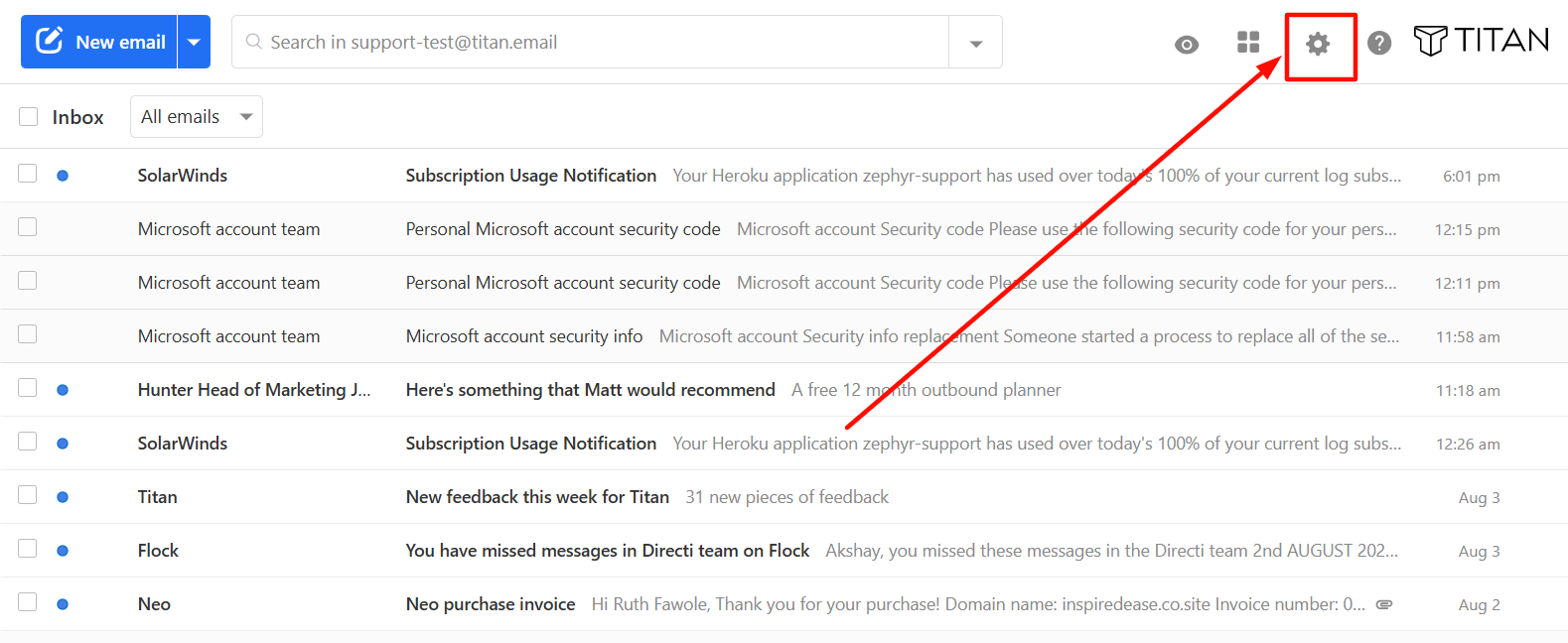Select the SolarWinds 6:01 pm email checkbox
Screen dimensions: 1568x643
point(28,174)
